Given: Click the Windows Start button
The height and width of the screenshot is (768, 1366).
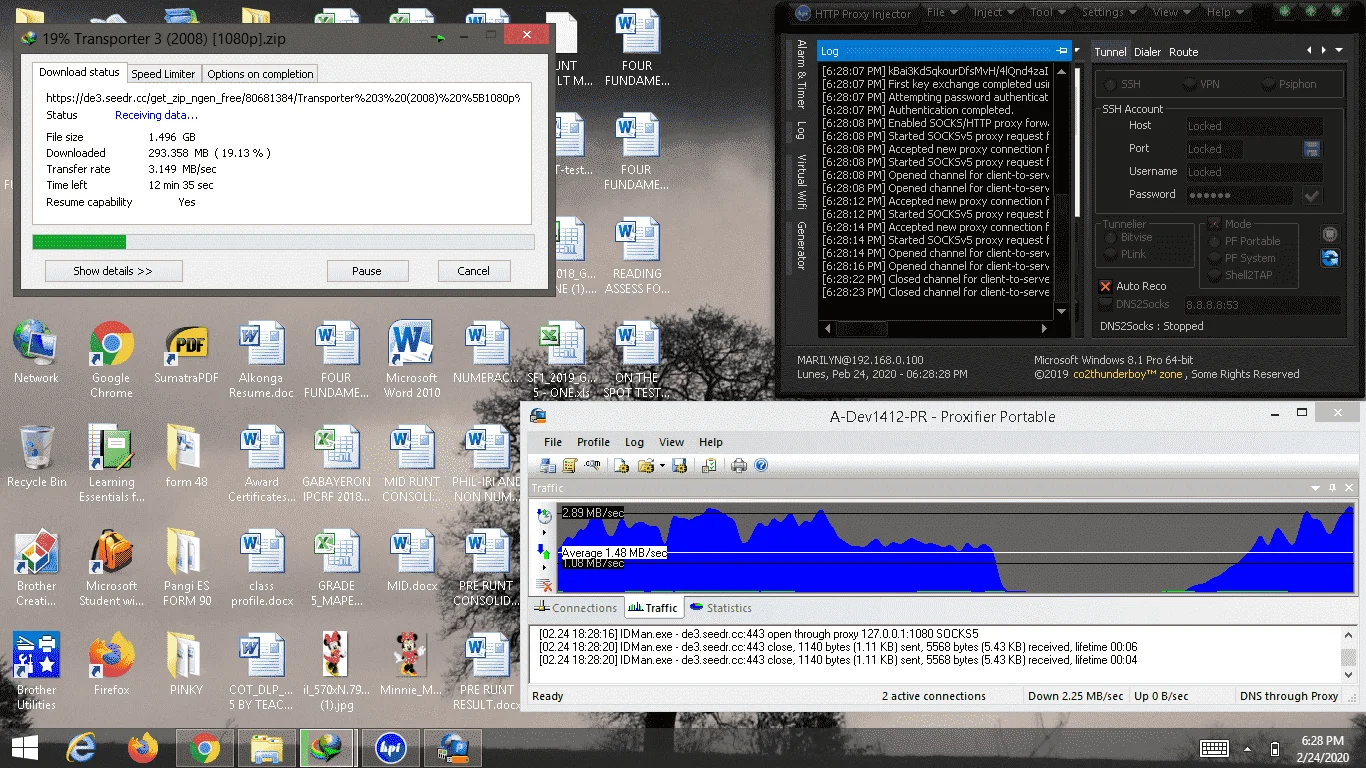Looking at the screenshot, I should [x=24, y=747].
